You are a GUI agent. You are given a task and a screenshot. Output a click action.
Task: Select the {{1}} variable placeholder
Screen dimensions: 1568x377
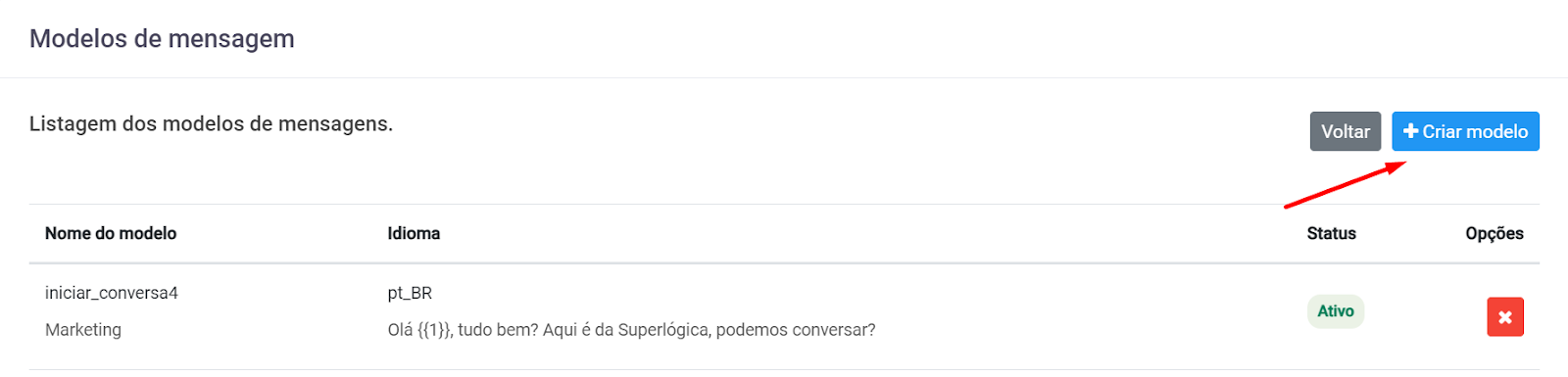pos(435,330)
